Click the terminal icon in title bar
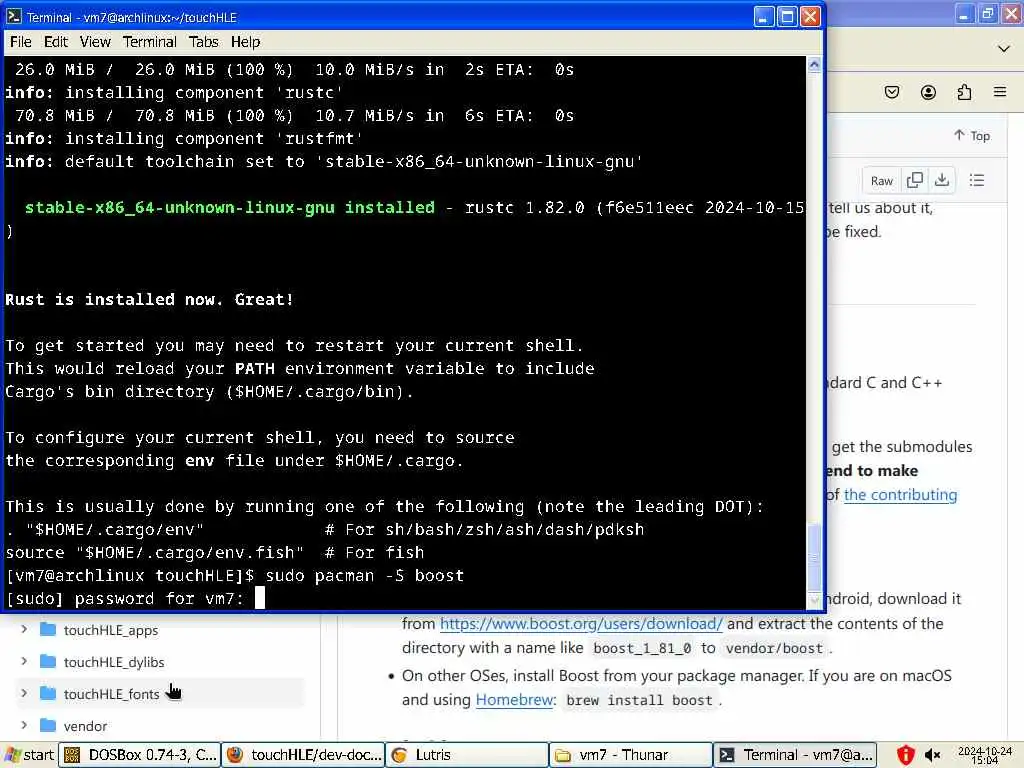This screenshot has height=768, width=1024. click(14, 16)
